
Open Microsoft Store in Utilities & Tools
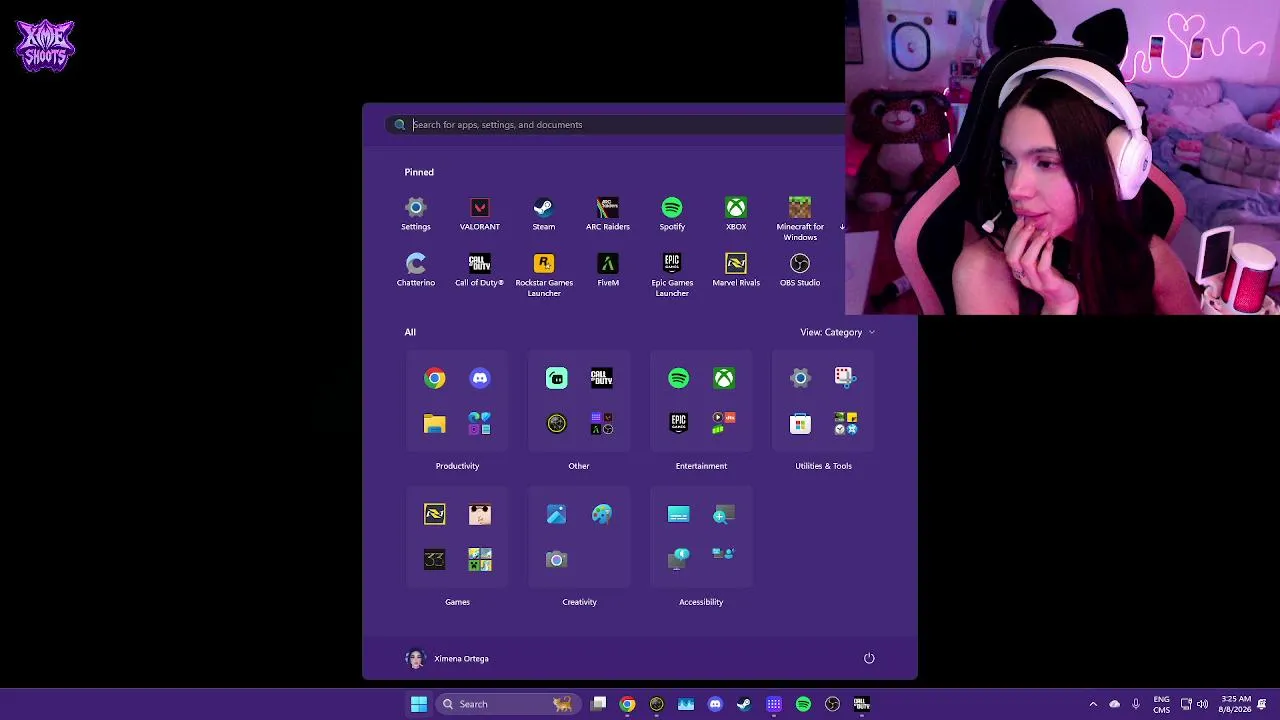pyautogui.click(x=800, y=424)
